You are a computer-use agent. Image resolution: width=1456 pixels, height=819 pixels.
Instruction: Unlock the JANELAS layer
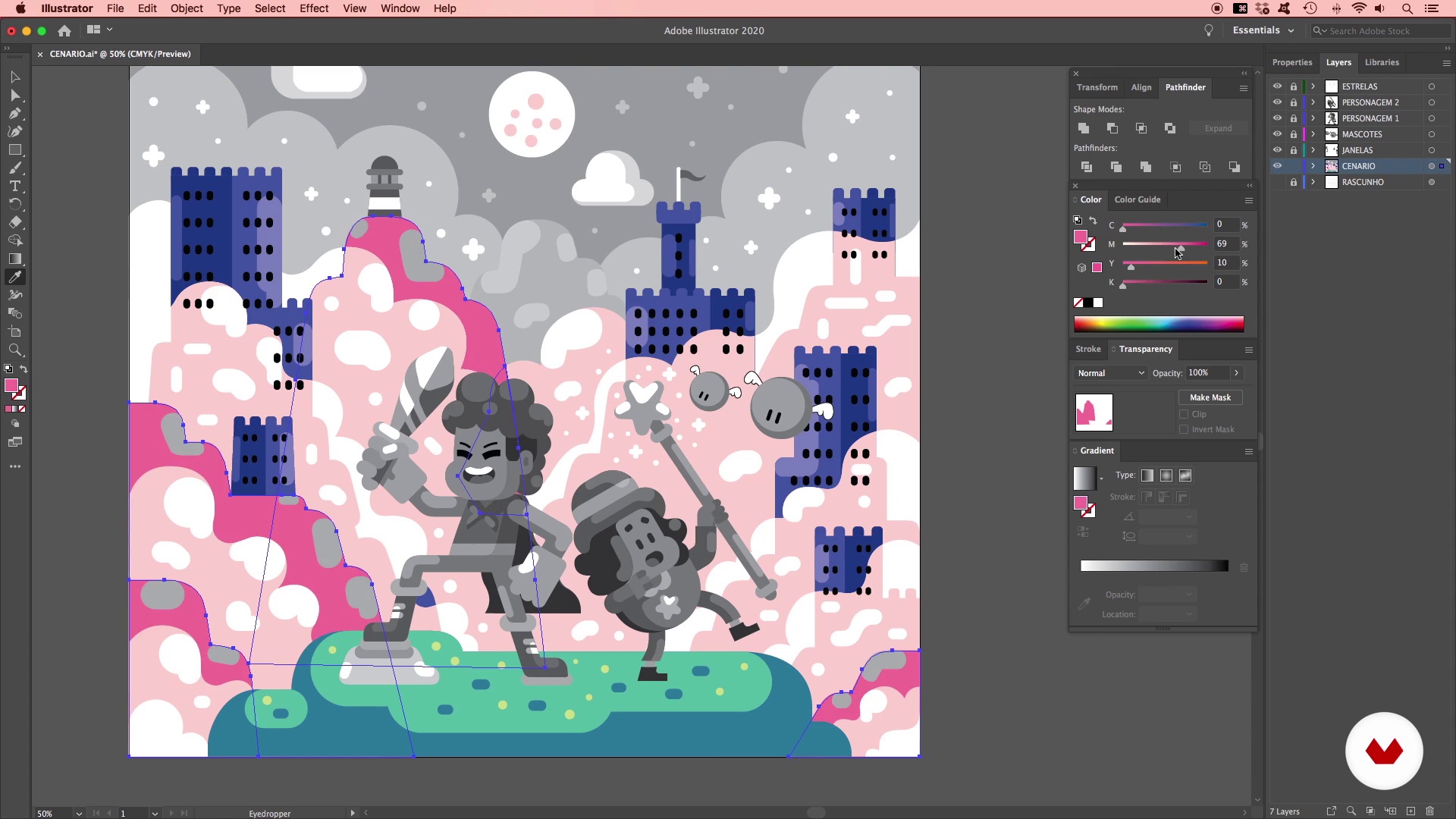[x=1294, y=150]
